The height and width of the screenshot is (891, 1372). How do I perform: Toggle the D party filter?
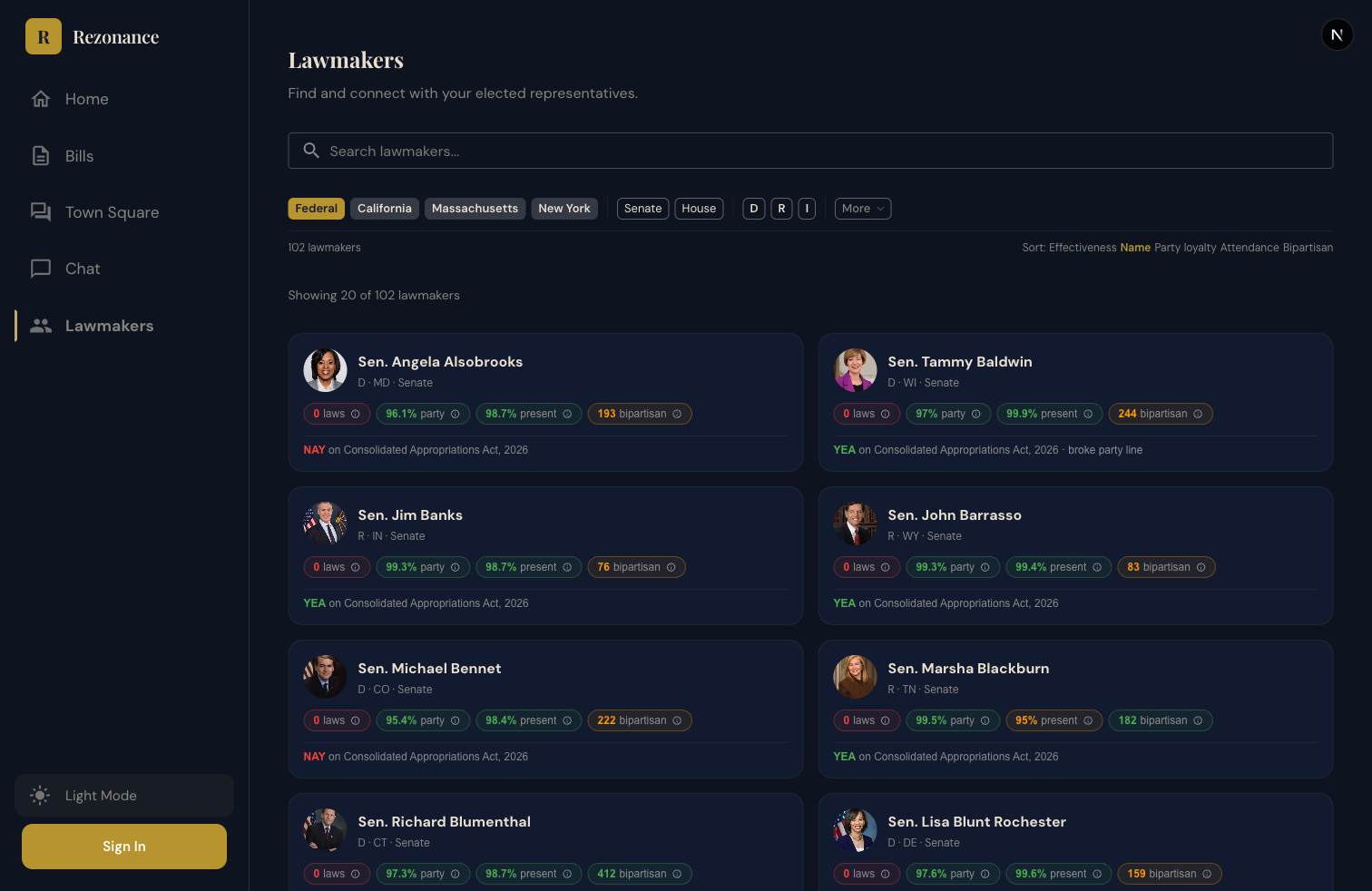[x=753, y=209]
